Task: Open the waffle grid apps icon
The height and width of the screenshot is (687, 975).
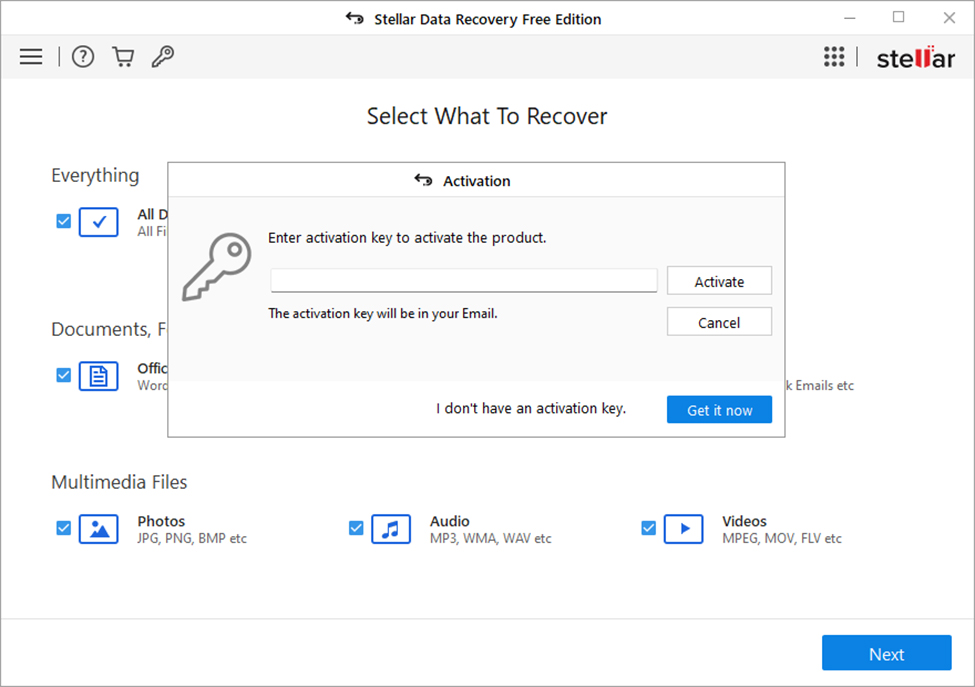Action: click(834, 56)
